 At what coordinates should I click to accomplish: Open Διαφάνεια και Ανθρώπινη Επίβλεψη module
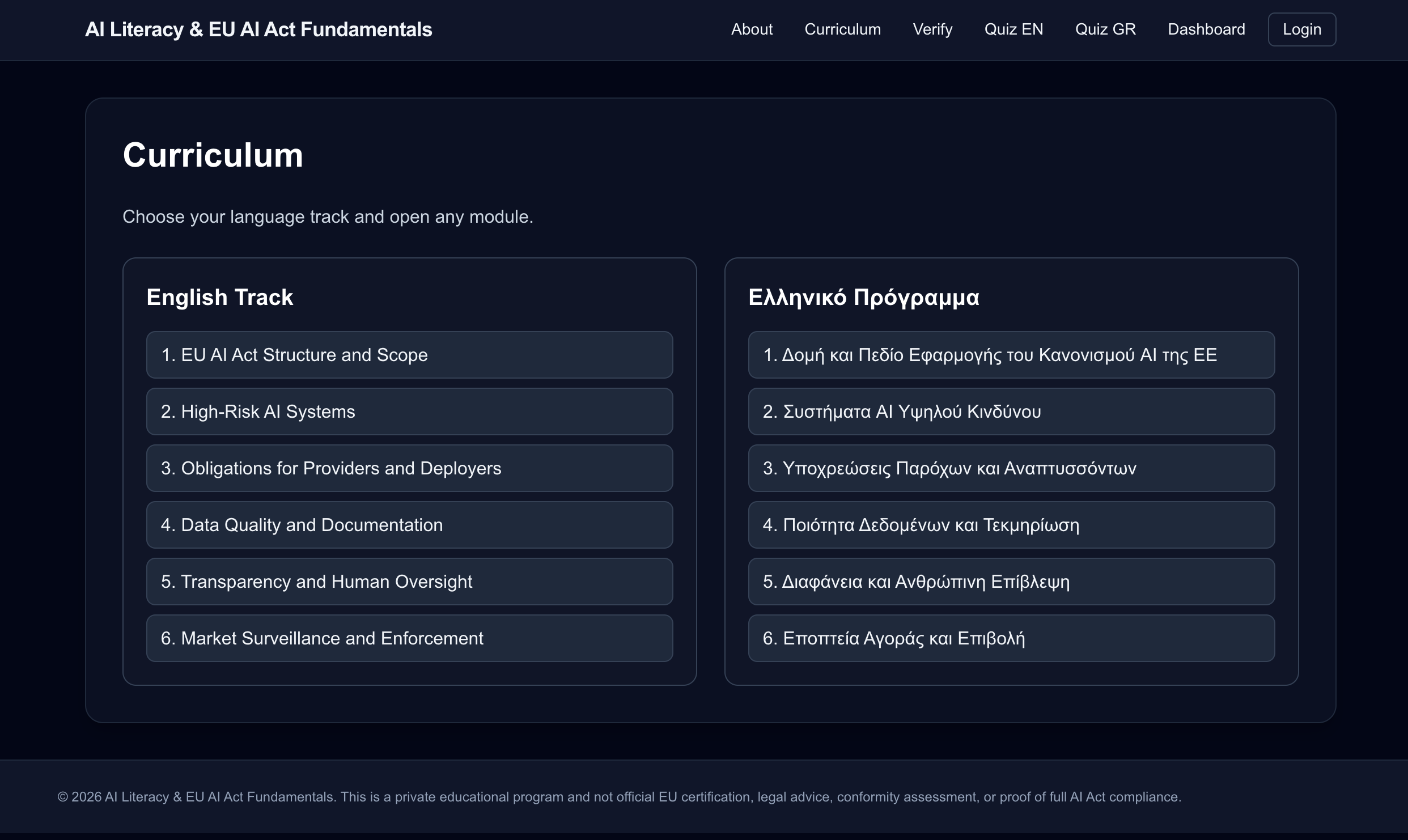tap(1012, 582)
